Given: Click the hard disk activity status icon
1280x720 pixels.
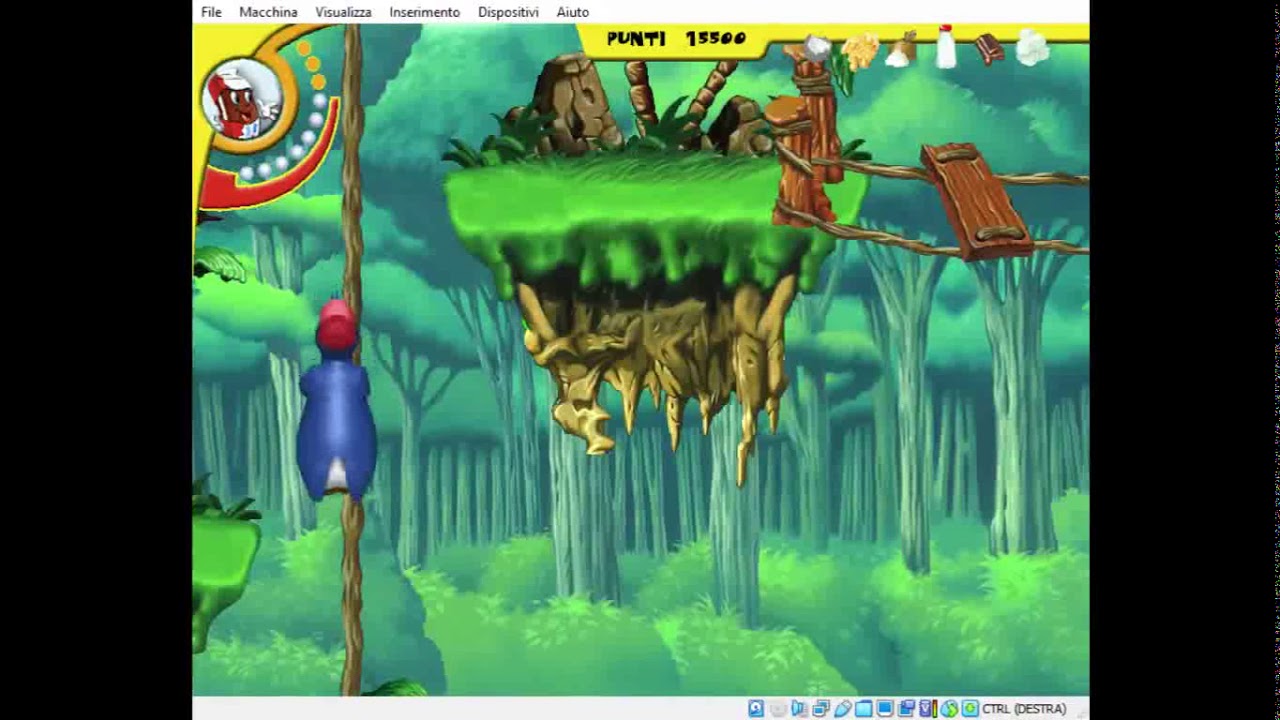Looking at the screenshot, I should click(756, 709).
